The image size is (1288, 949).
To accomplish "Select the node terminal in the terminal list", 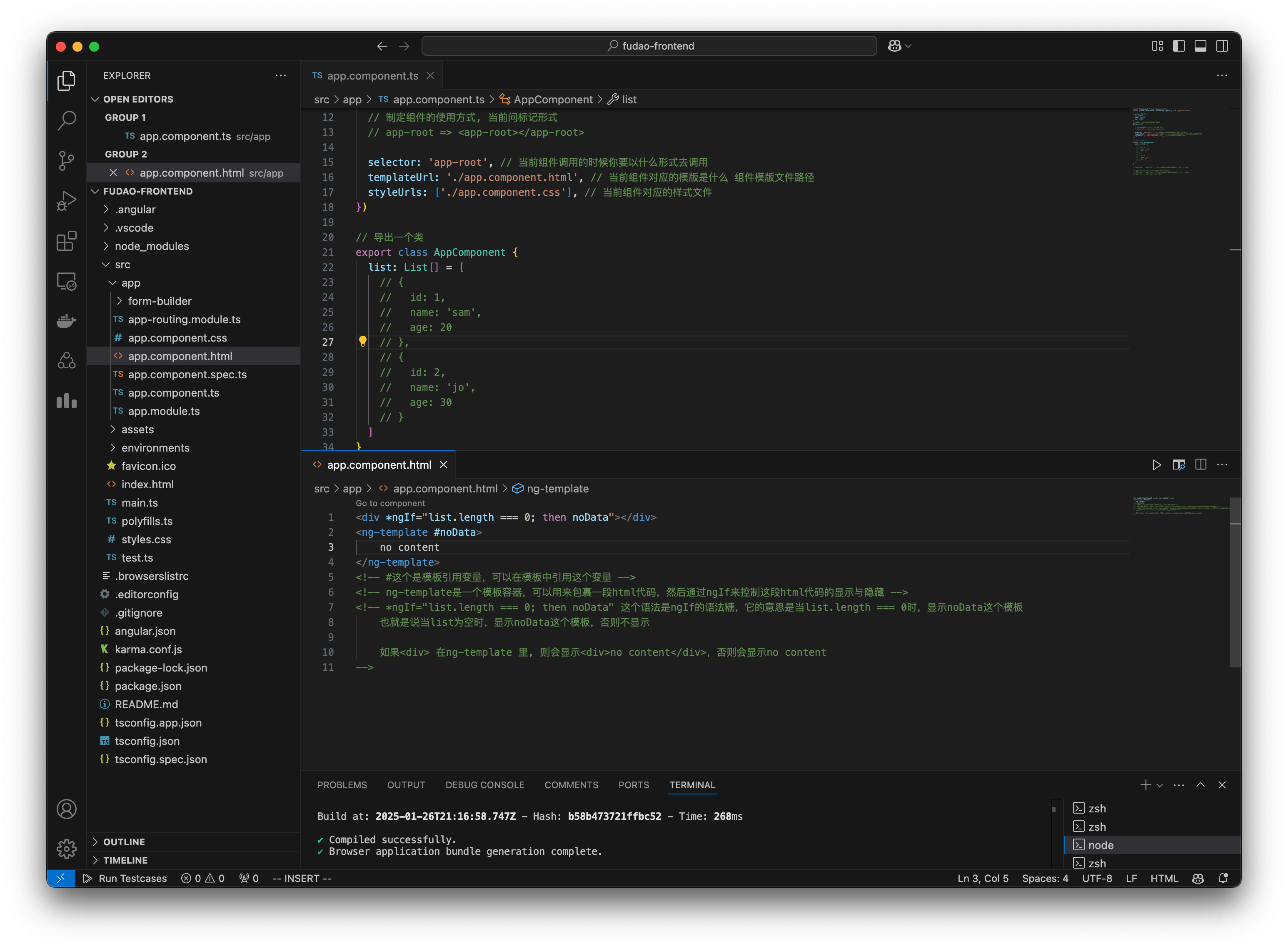I will point(1101,844).
